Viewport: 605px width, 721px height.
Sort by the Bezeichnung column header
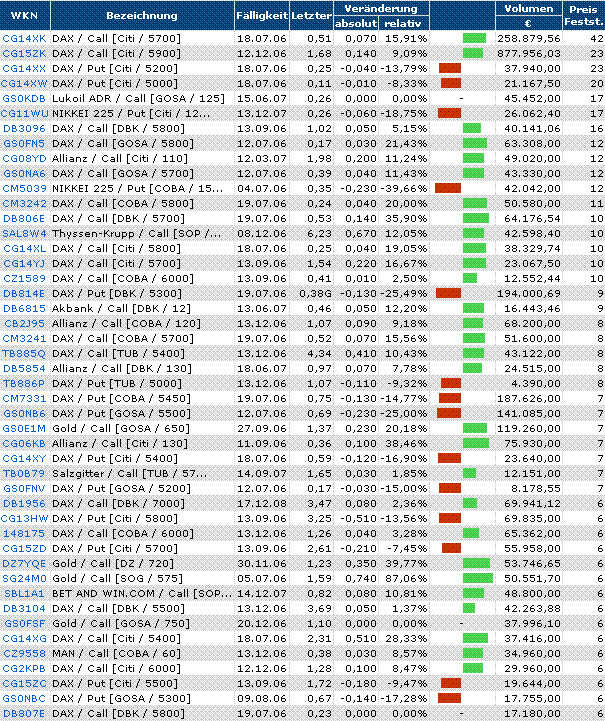coord(142,15)
